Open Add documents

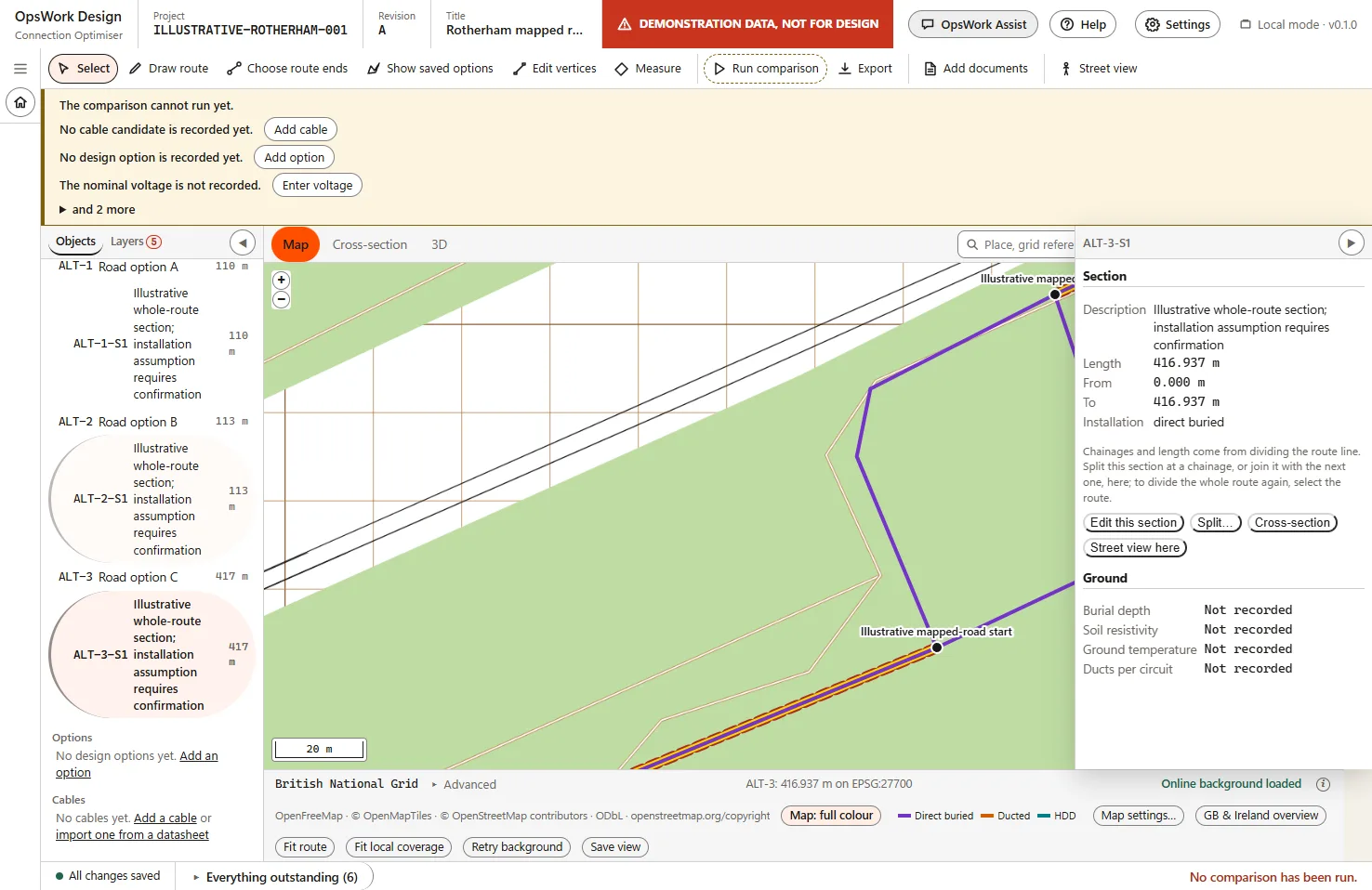[x=976, y=69]
